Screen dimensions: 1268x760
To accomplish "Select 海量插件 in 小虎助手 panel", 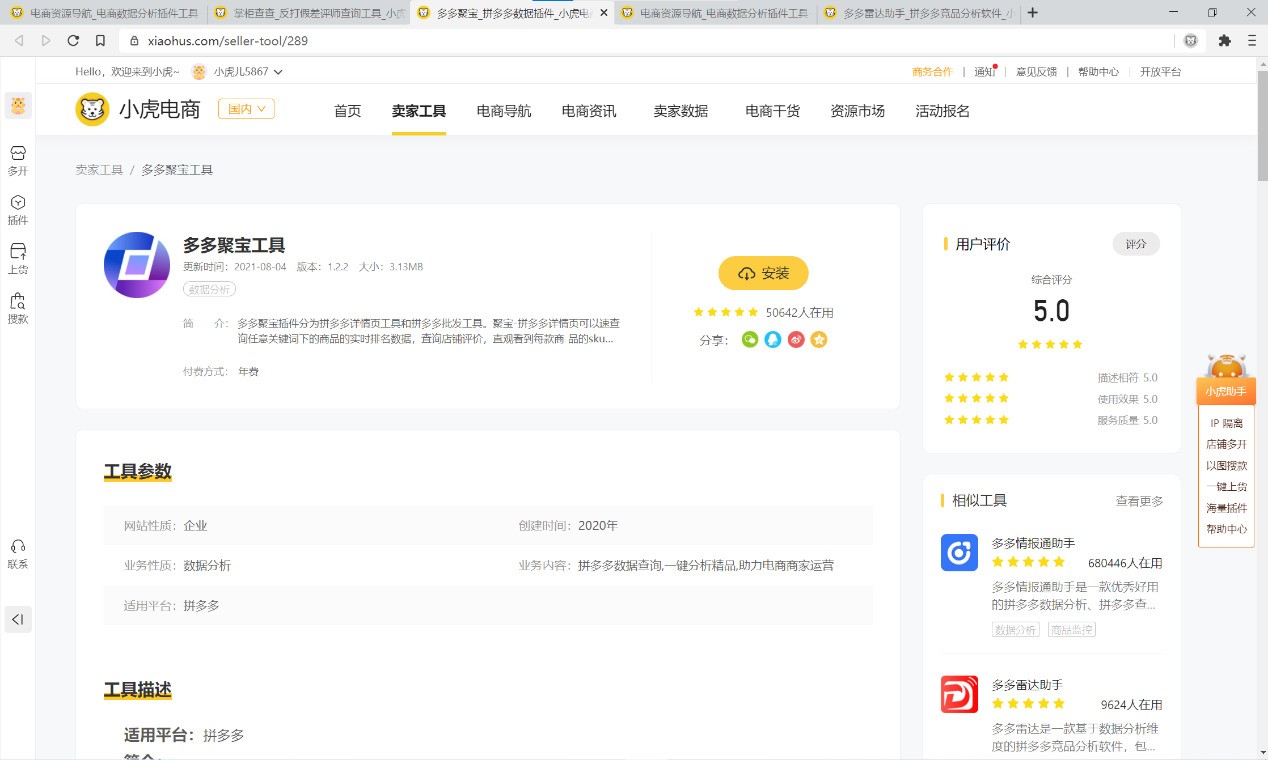I will [x=1226, y=508].
